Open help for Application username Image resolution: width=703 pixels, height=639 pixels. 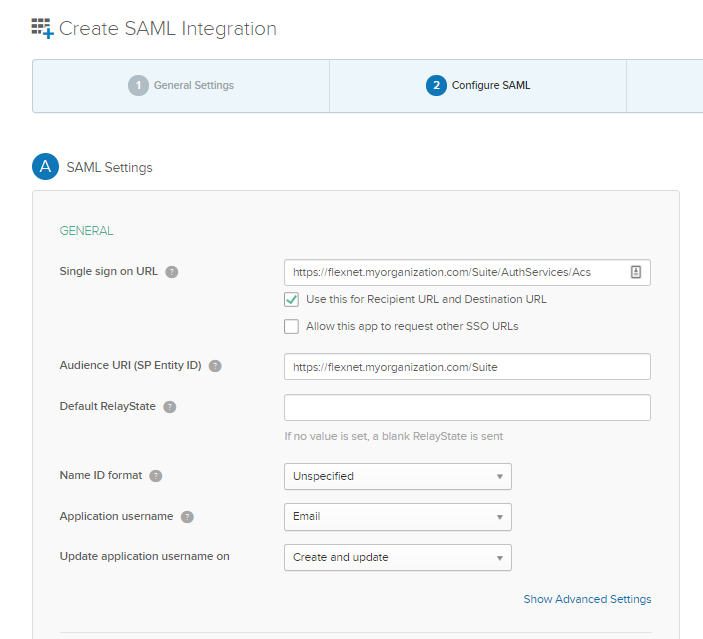tap(187, 517)
